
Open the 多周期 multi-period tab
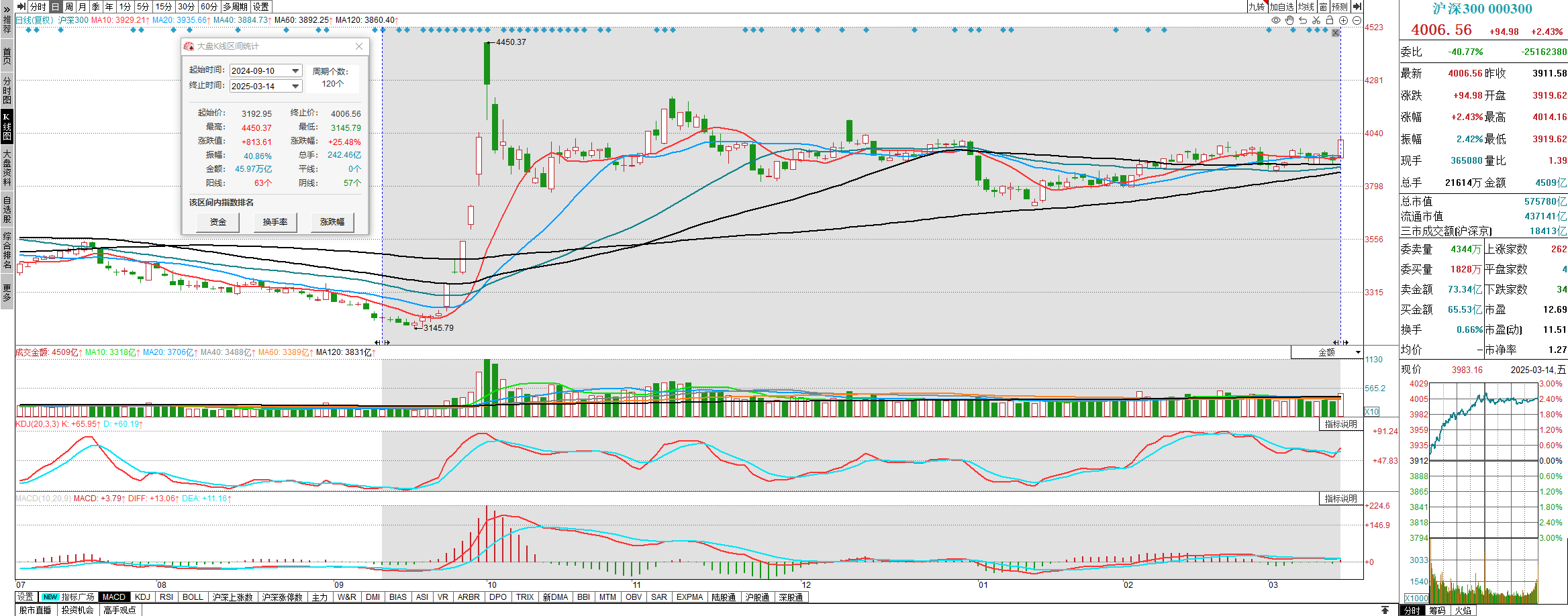point(236,7)
